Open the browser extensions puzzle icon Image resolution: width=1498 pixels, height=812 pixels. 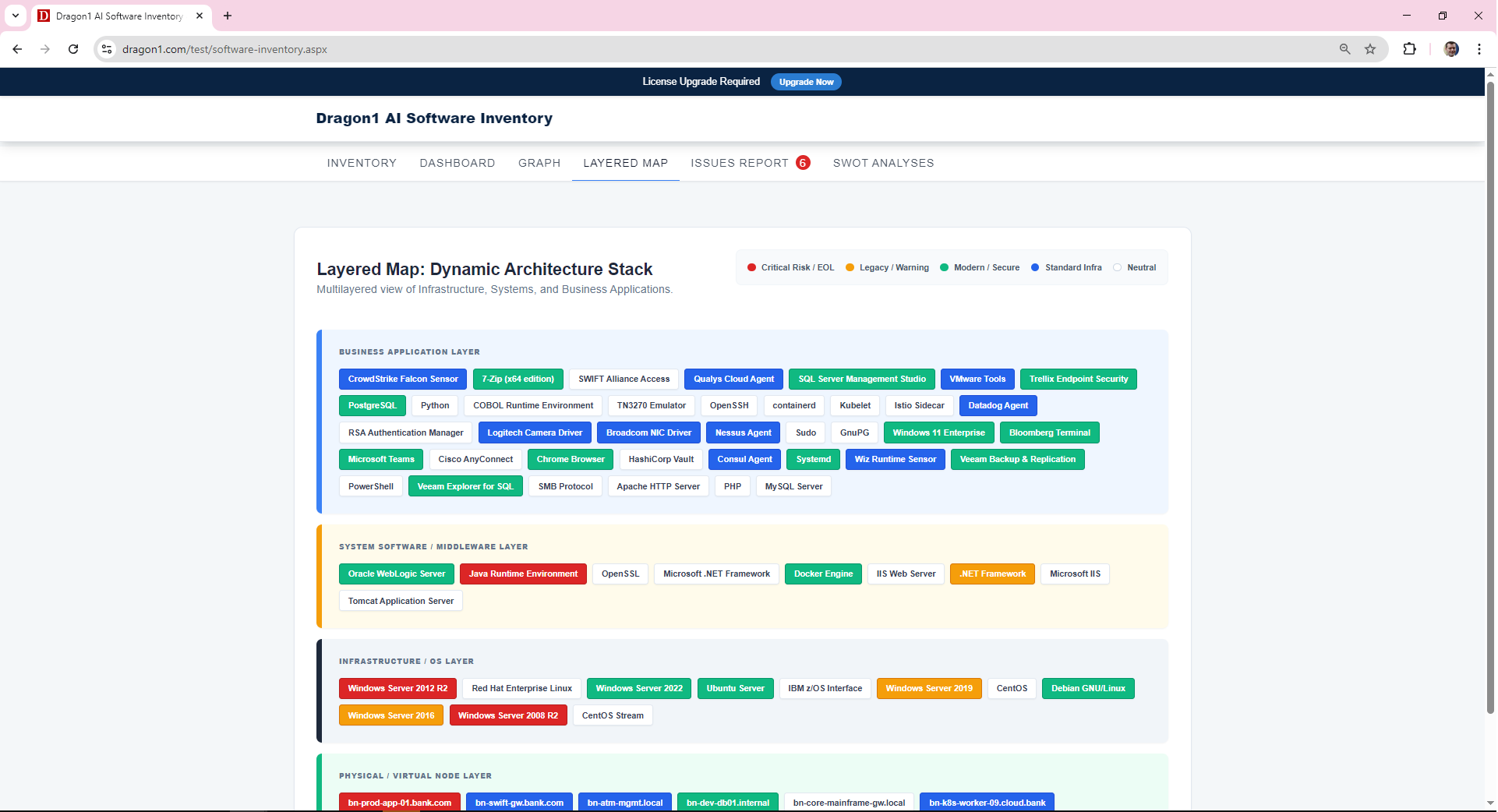(1411, 49)
